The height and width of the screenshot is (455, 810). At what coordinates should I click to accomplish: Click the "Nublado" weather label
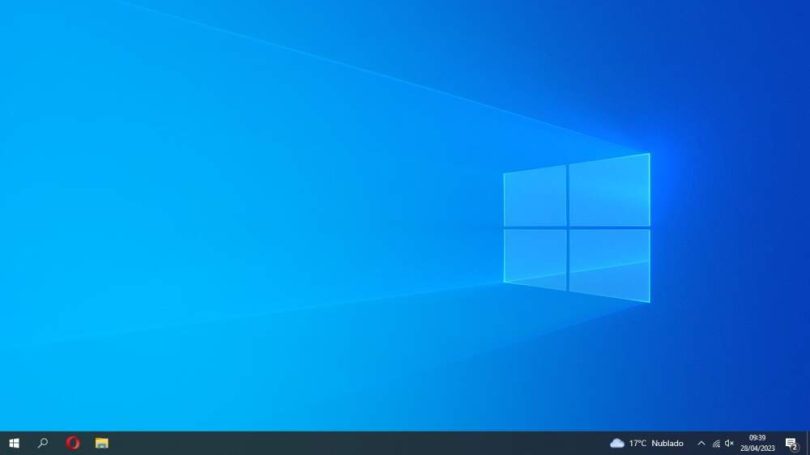click(667, 443)
